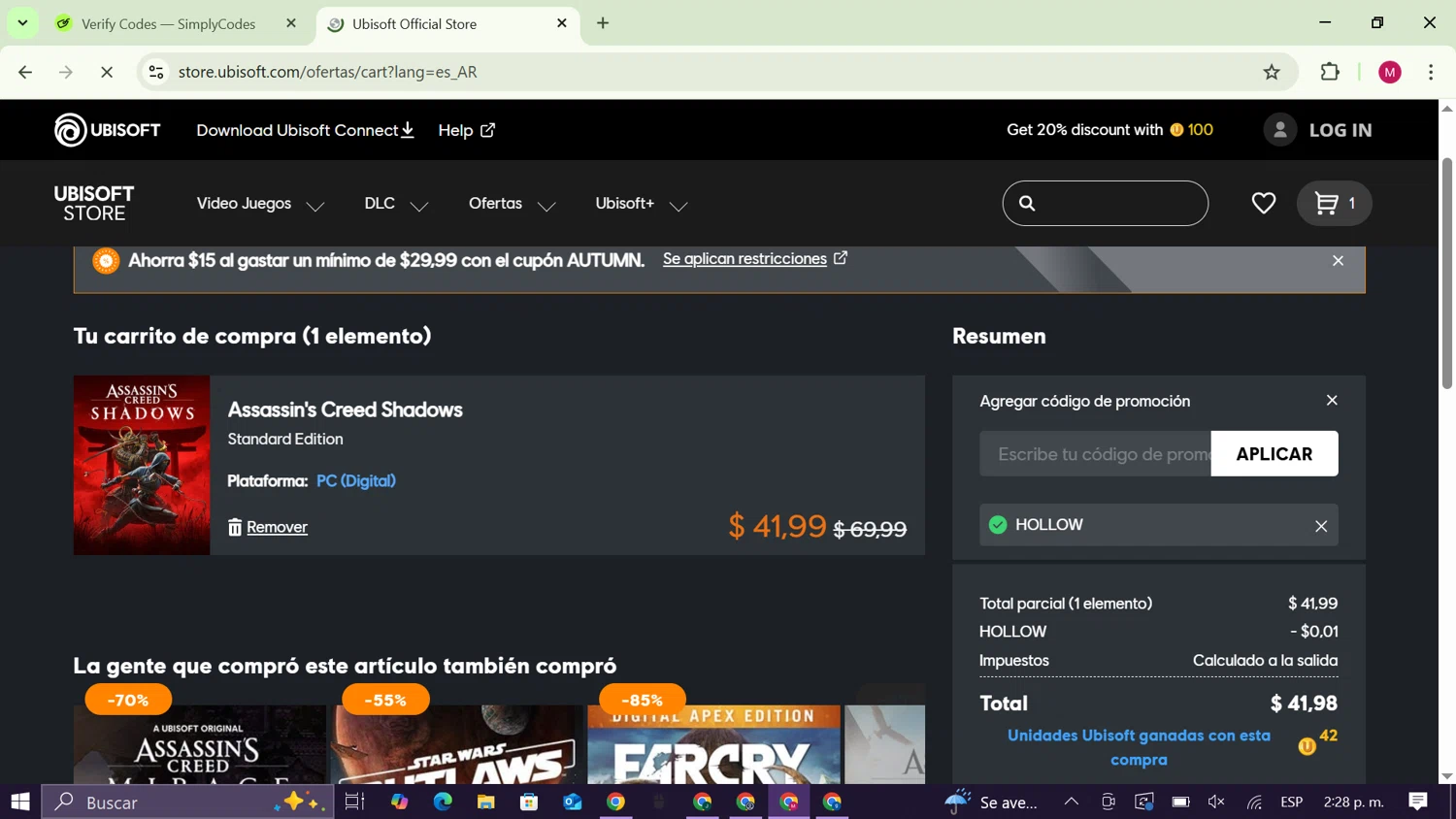Viewport: 1456px width, 819px height.
Task: Select PC (Digital) platform link
Action: [x=356, y=481]
